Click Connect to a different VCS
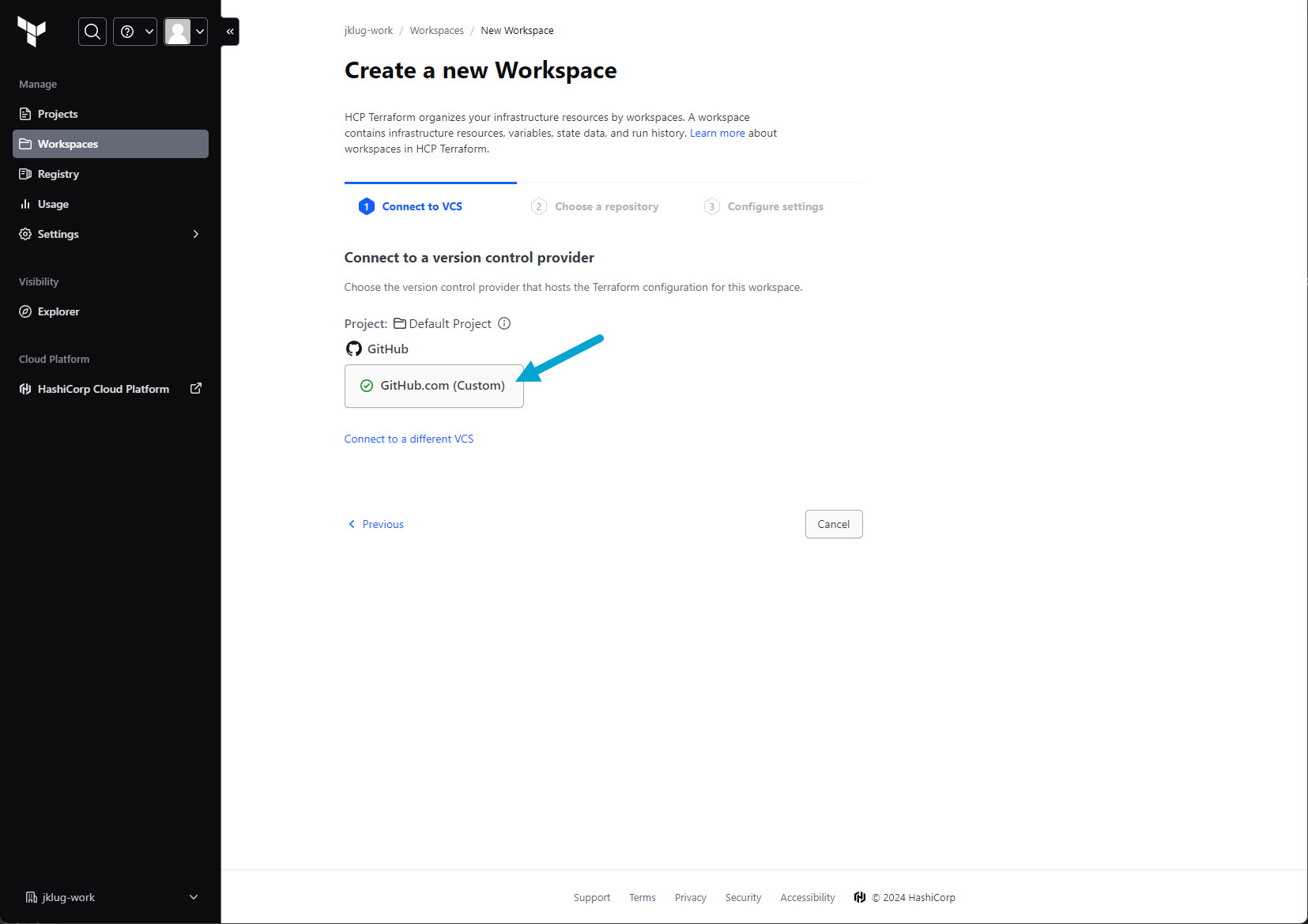The width and height of the screenshot is (1308, 924). [409, 439]
